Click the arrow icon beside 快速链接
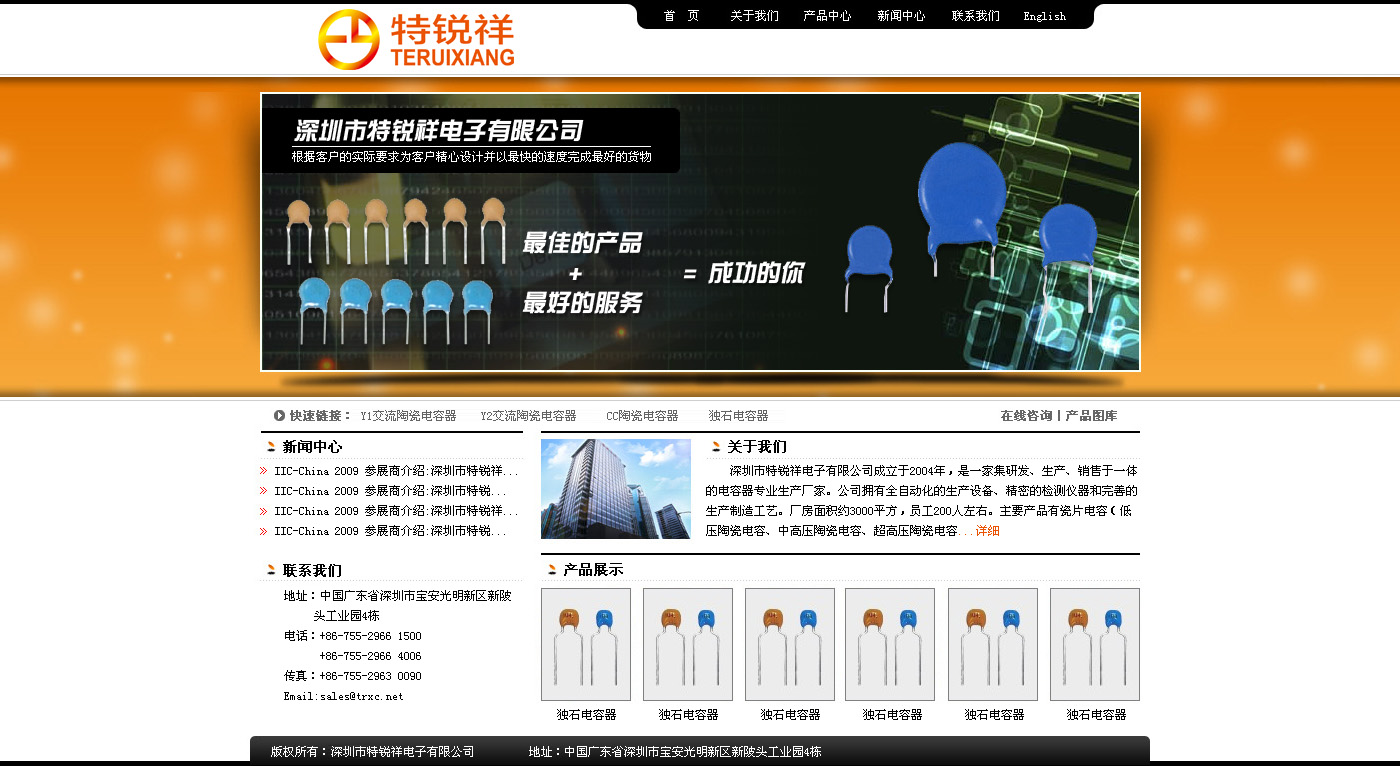The height and width of the screenshot is (766, 1400). (x=279, y=415)
